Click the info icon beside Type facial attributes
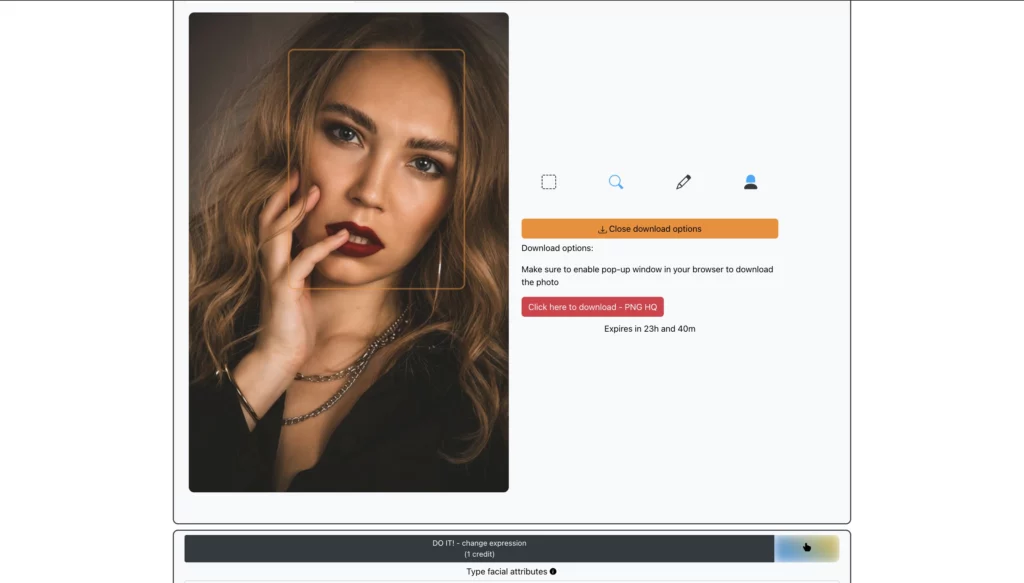 point(553,571)
